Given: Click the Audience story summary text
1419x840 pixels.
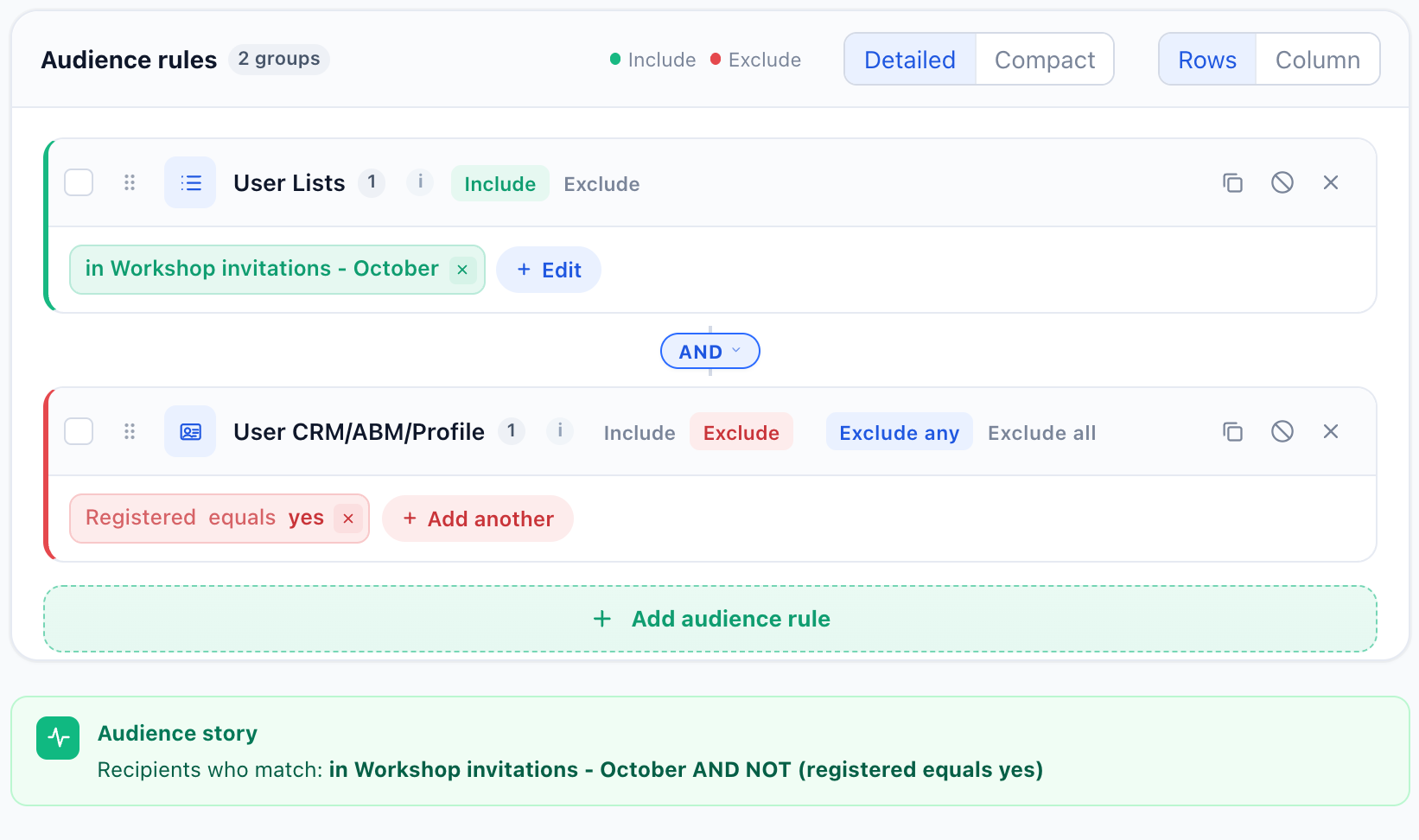Looking at the screenshot, I should tap(570, 769).
